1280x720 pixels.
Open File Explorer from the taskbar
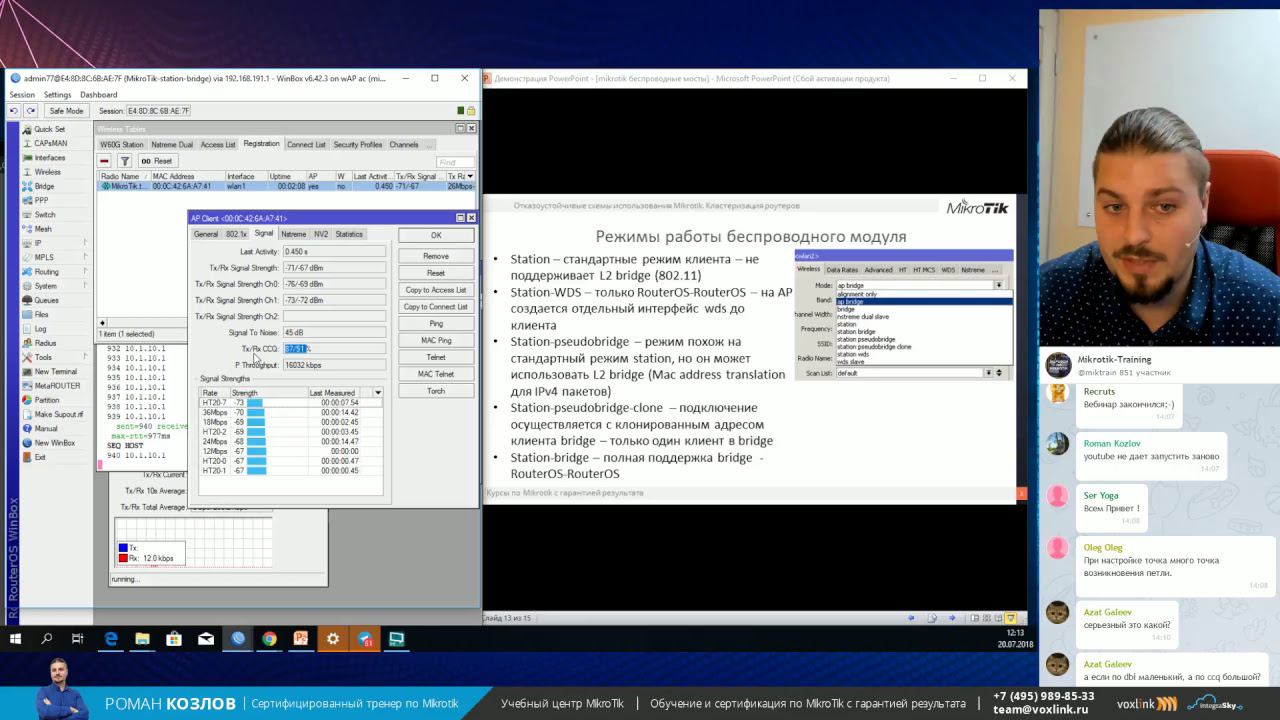coord(142,638)
